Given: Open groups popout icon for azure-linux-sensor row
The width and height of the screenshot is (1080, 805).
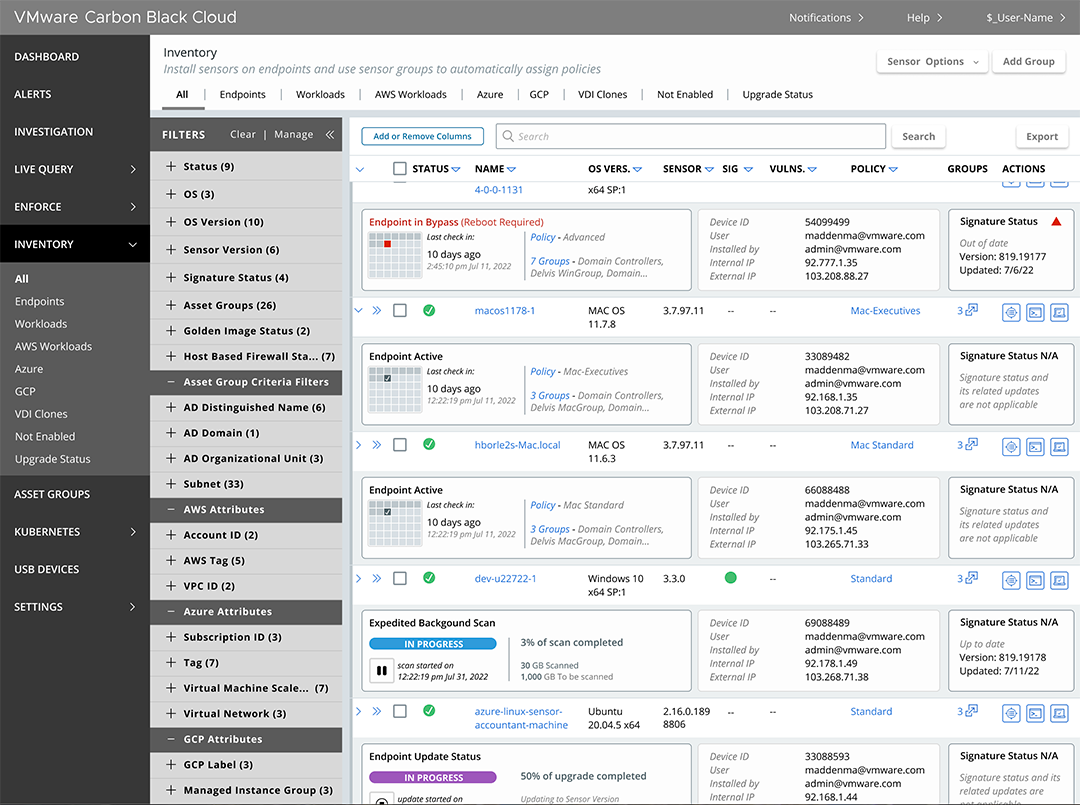Looking at the screenshot, I should 971,711.
